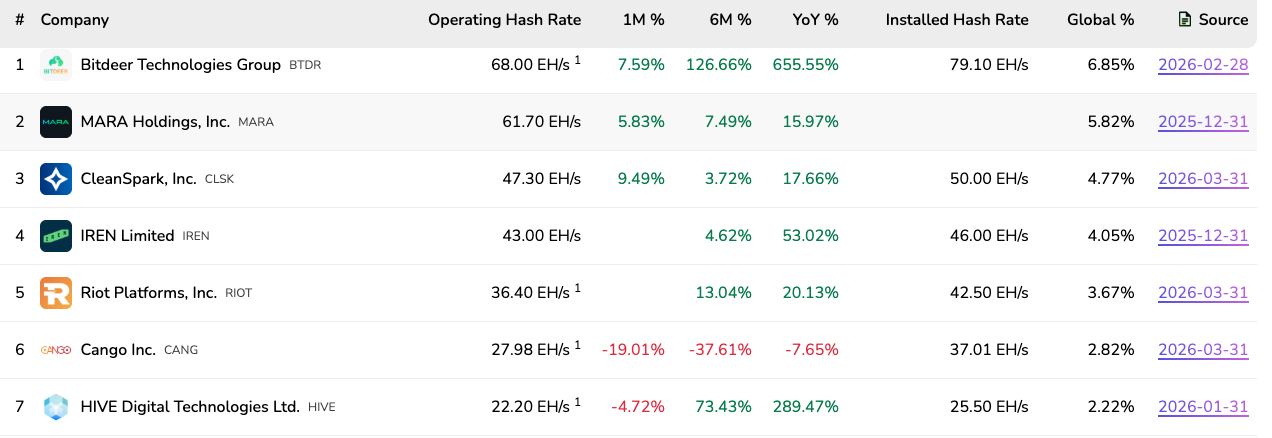The height and width of the screenshot is (438, 1272).
Task: Click the Riot Platforms, Inc. company name
Action: coord(148,293)
